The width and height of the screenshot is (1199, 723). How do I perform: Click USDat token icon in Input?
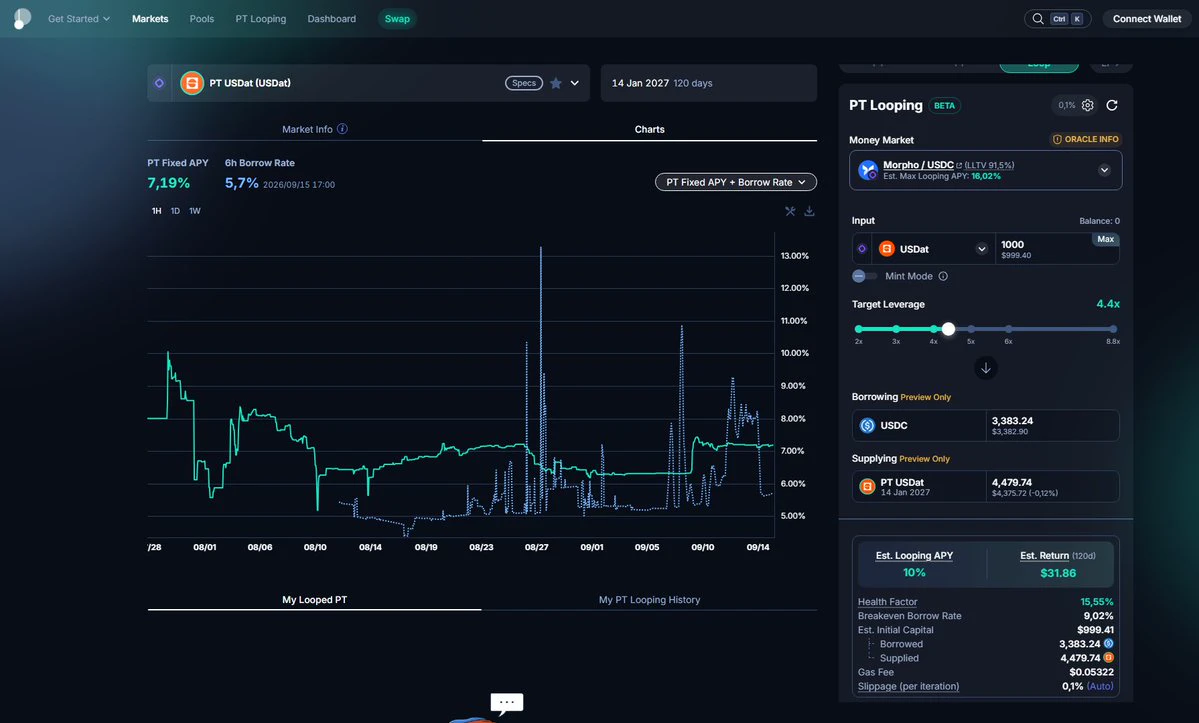pos(886,249)
